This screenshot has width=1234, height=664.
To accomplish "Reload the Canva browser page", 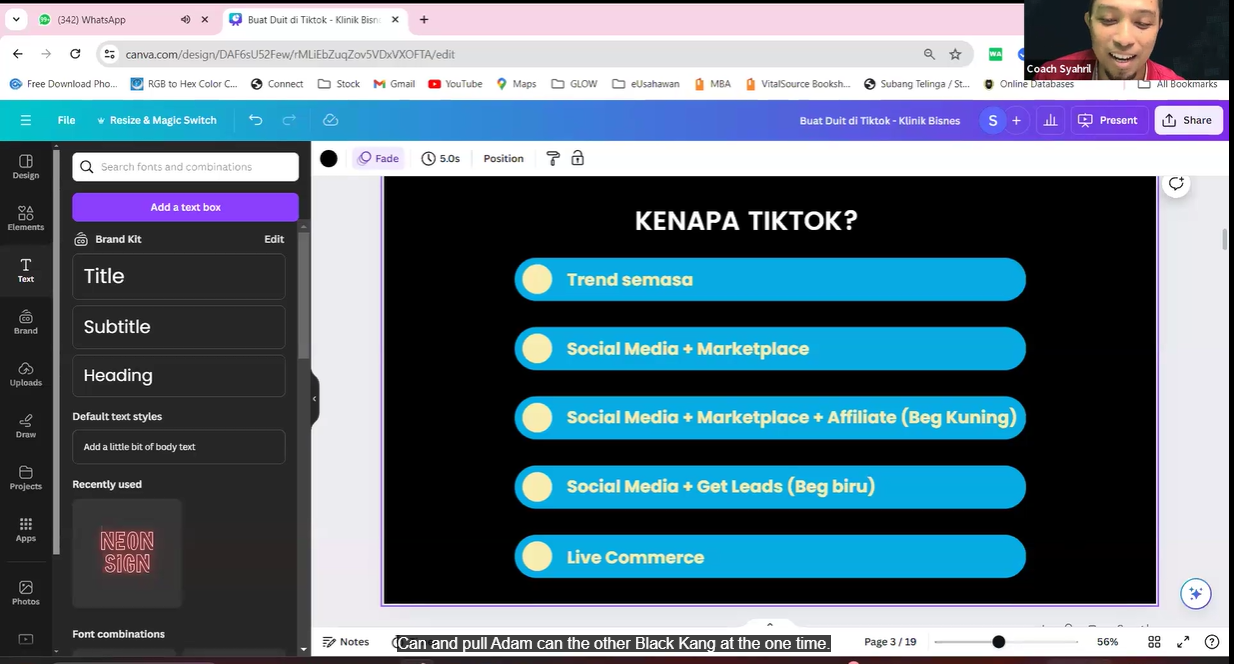I will 75,54.
